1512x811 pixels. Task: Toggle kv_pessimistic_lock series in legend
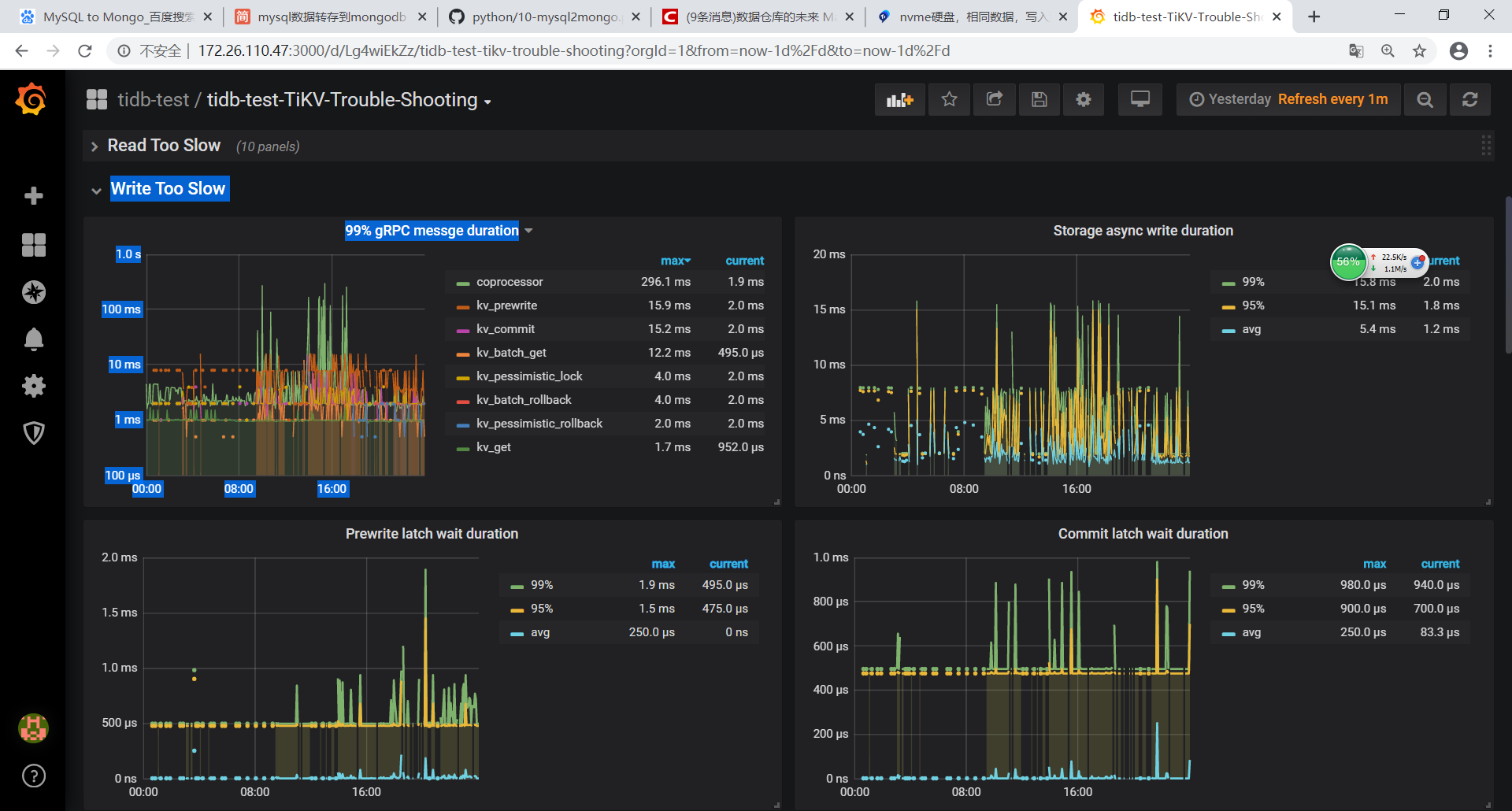pos(529,376)
